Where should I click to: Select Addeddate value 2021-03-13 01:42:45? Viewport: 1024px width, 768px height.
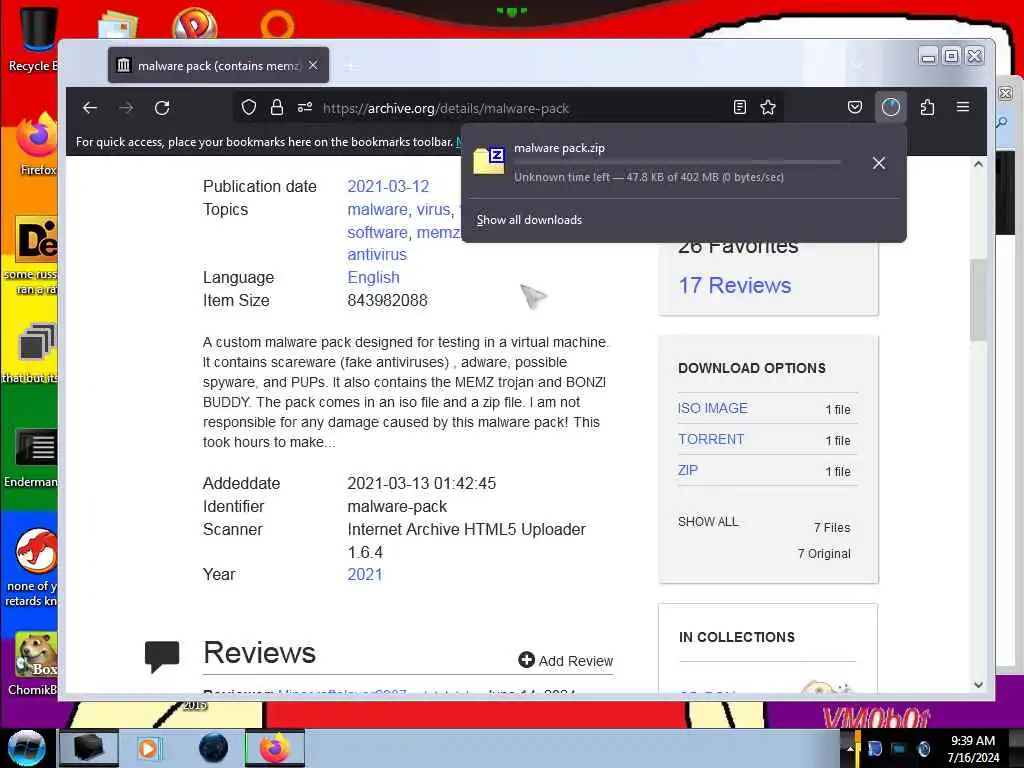[x=421, y=484]
